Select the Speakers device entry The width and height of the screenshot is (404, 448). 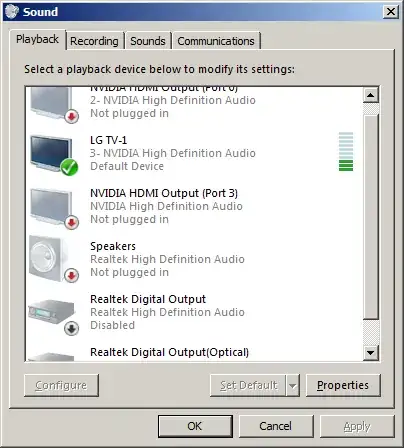(193, 259)
